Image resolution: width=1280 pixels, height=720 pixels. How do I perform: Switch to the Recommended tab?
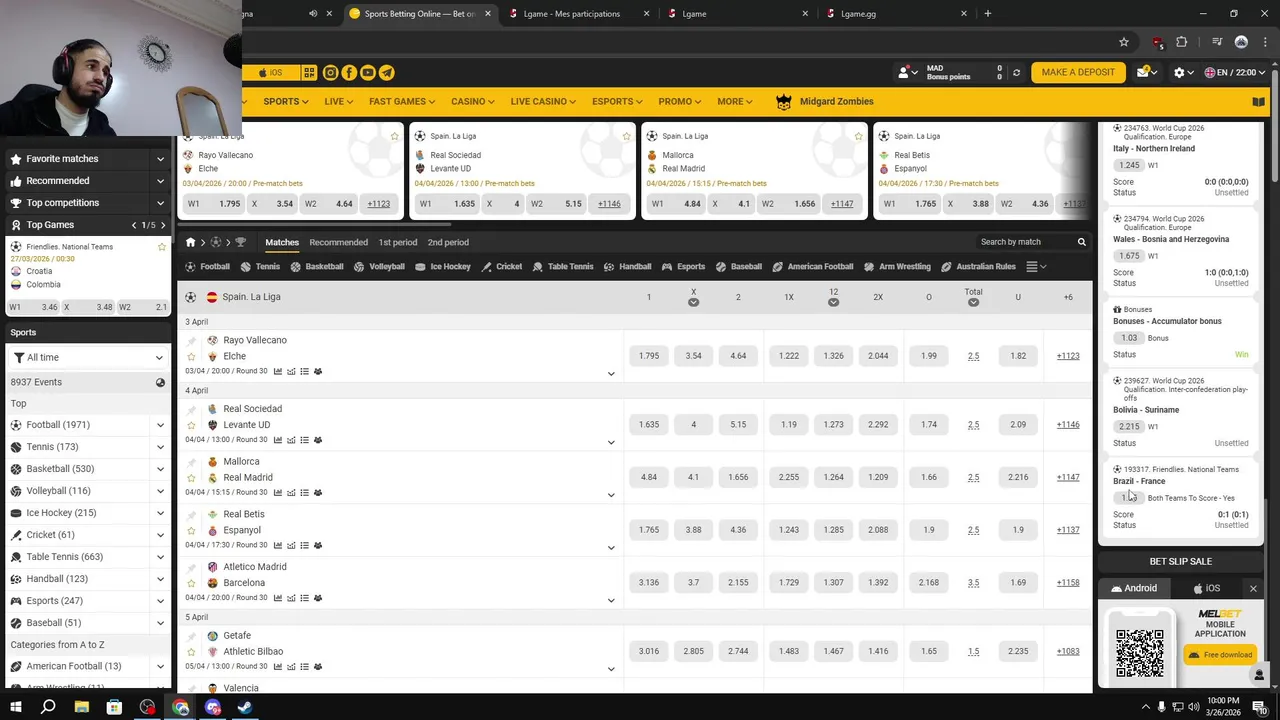pos(338,242)
